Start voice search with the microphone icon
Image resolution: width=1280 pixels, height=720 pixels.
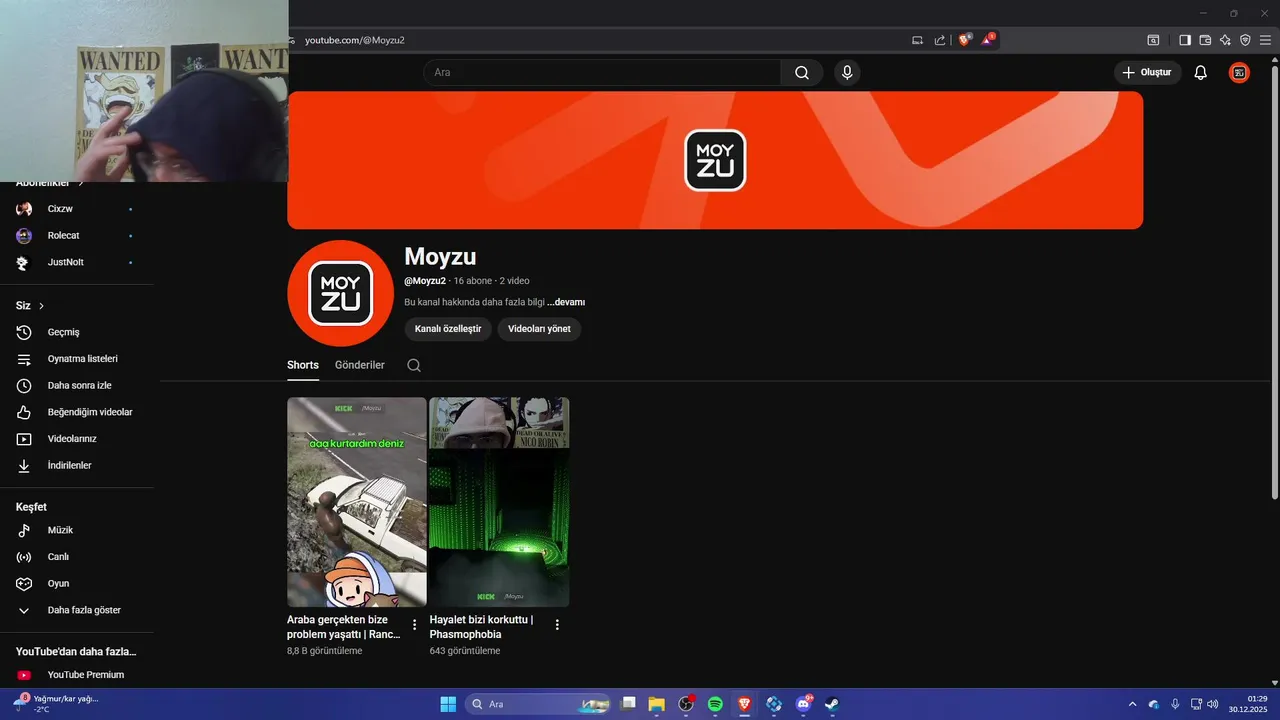click(x=847, y=73)
